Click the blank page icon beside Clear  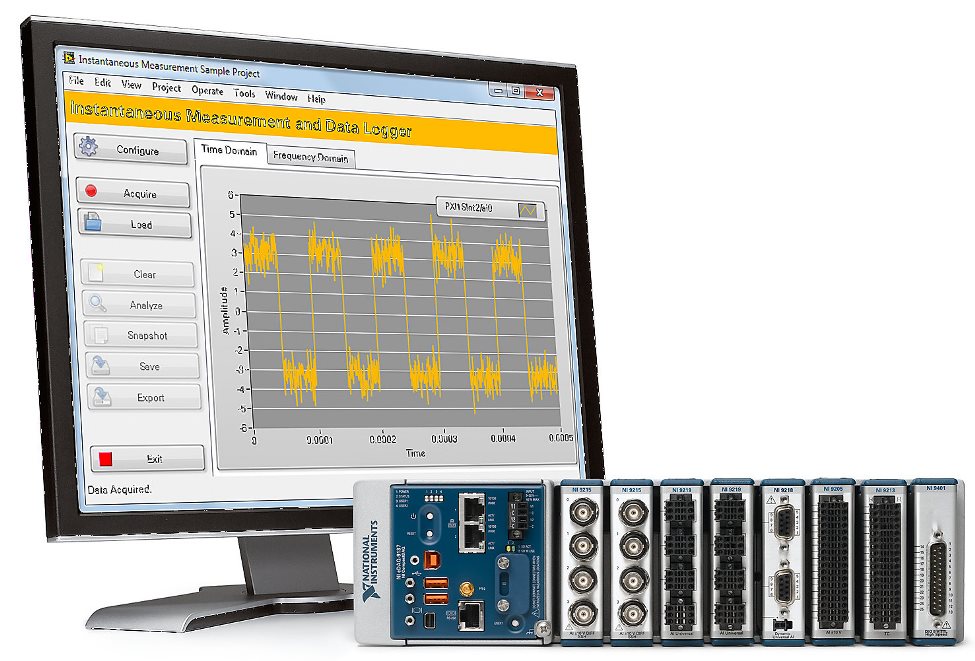[x=98, y=273]
